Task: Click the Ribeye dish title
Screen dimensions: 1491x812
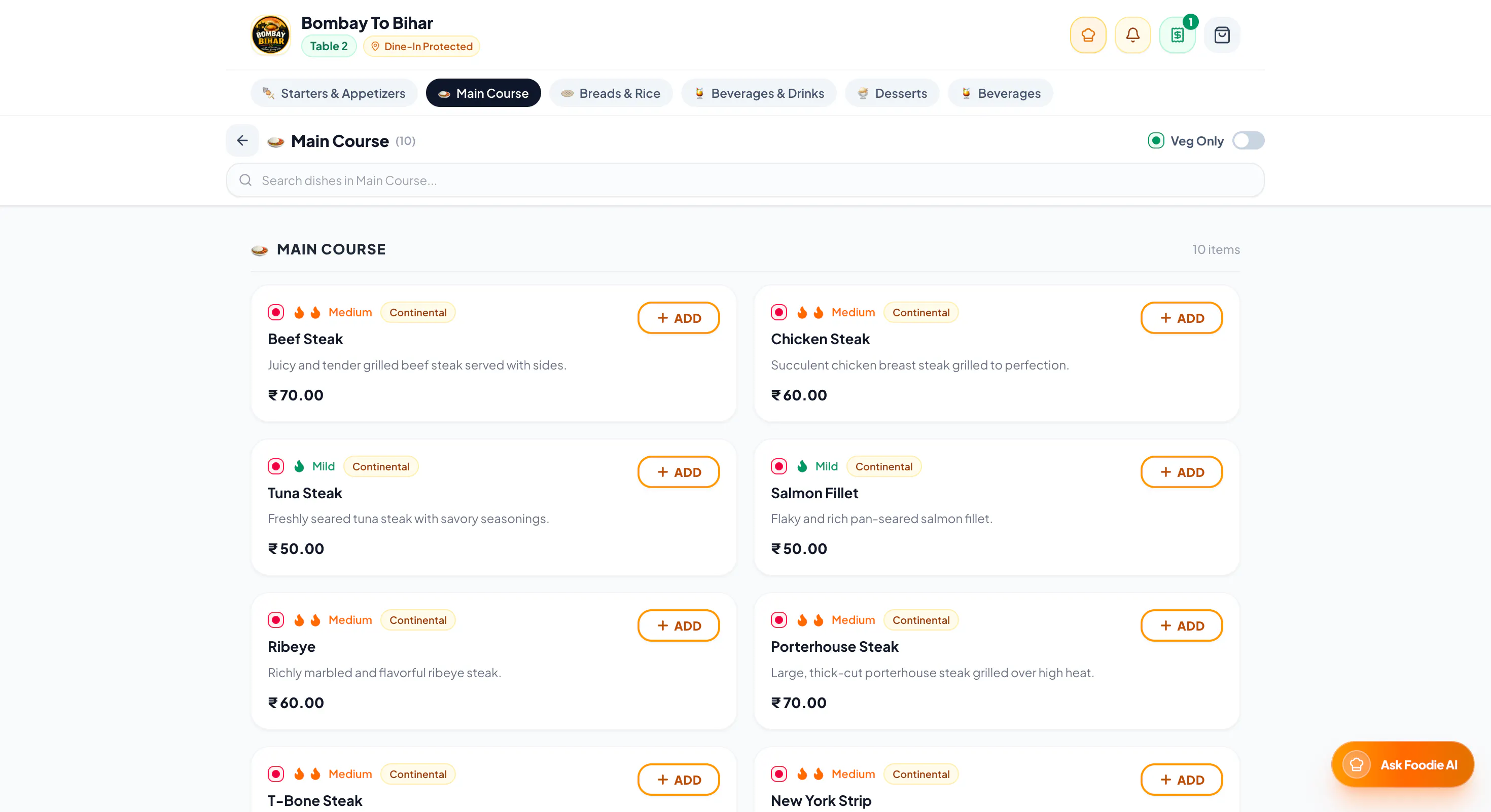Action: [291, 647]
